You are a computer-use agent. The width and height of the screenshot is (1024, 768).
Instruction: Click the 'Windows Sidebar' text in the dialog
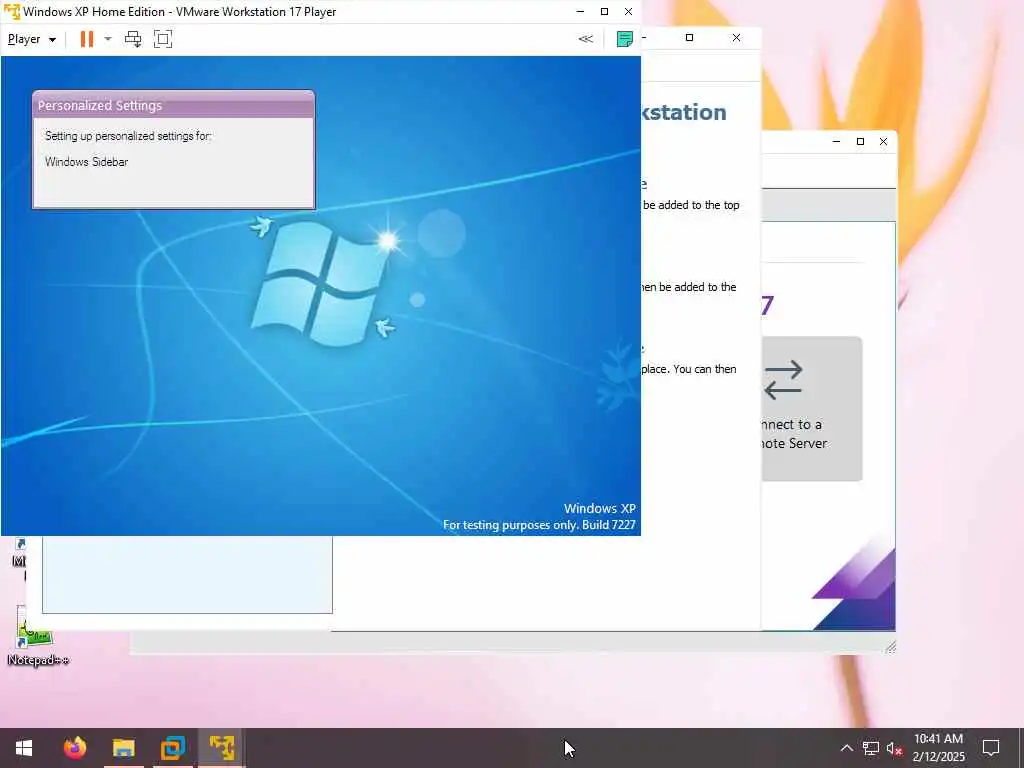[x=86, y=162]
